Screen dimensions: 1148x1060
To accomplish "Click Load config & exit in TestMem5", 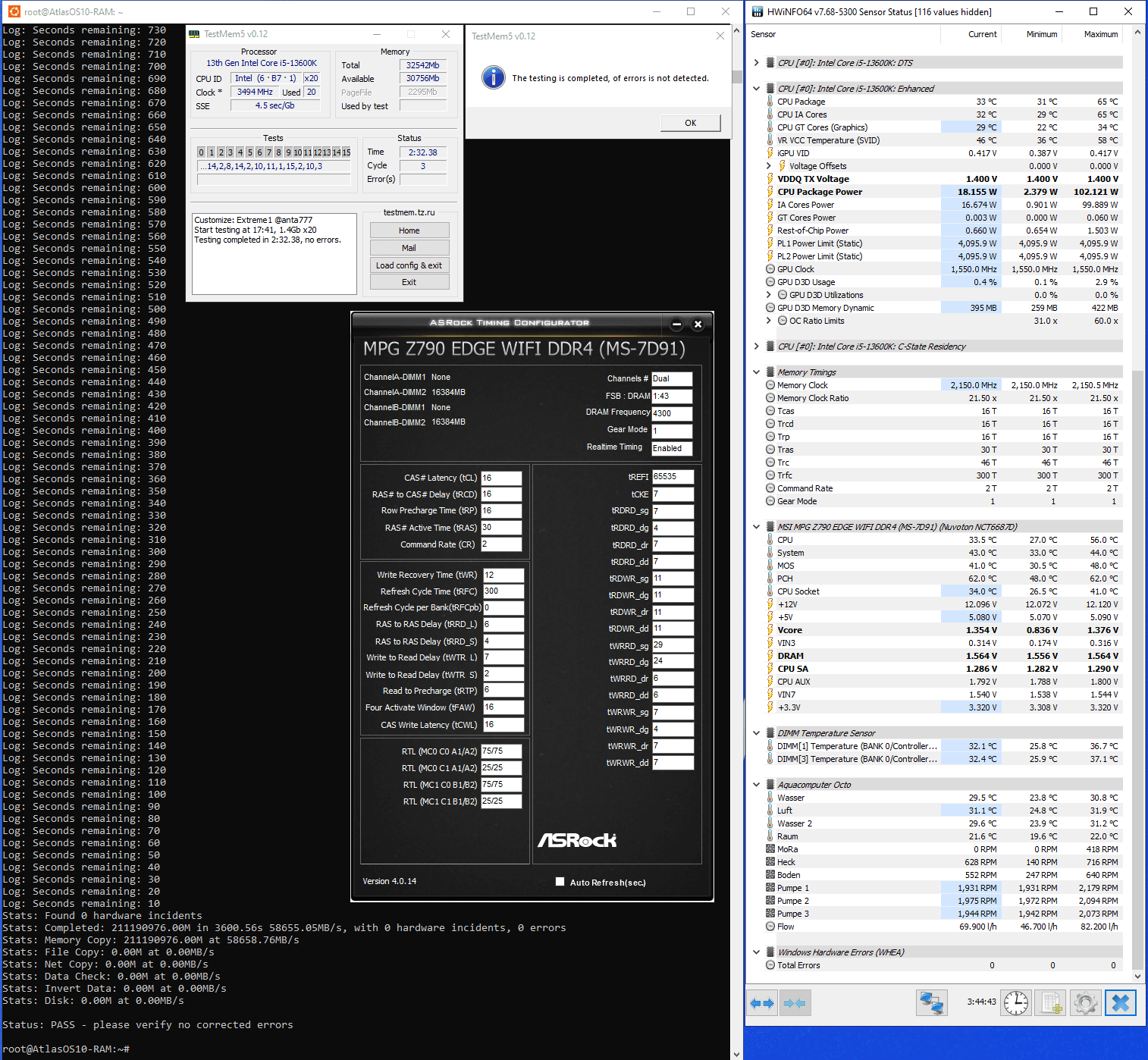I will point(409,265).
